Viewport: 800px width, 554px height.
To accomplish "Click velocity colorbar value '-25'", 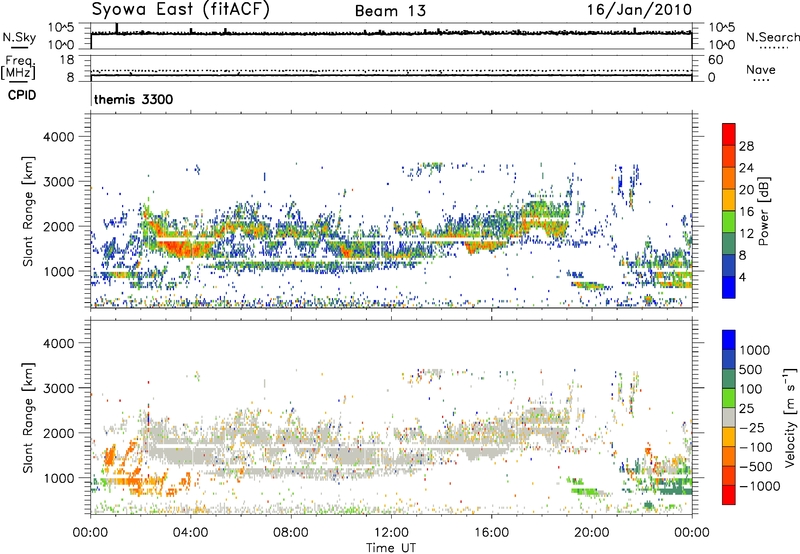I will (752, 428).
